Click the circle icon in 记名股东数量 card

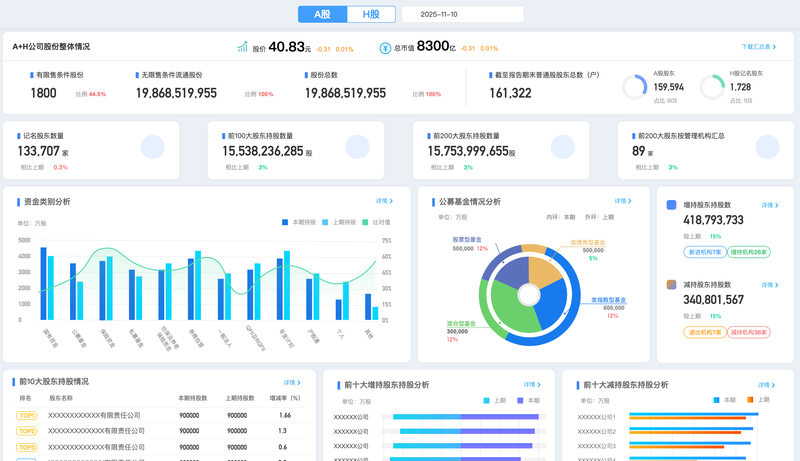153,147
